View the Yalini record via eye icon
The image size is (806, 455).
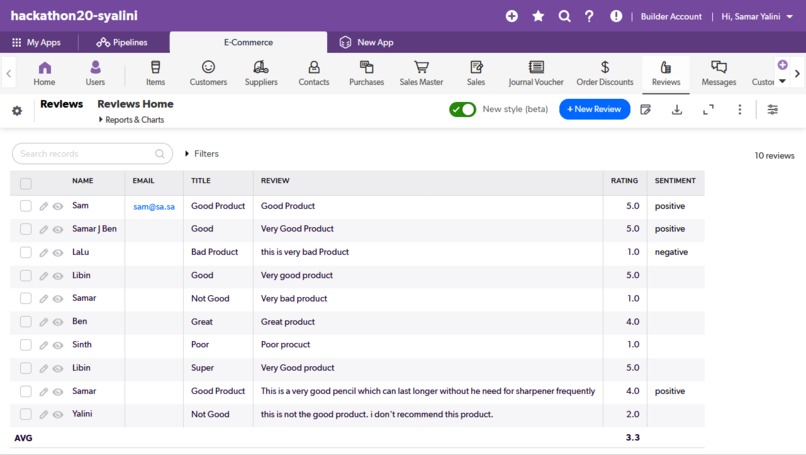[58, 414]
